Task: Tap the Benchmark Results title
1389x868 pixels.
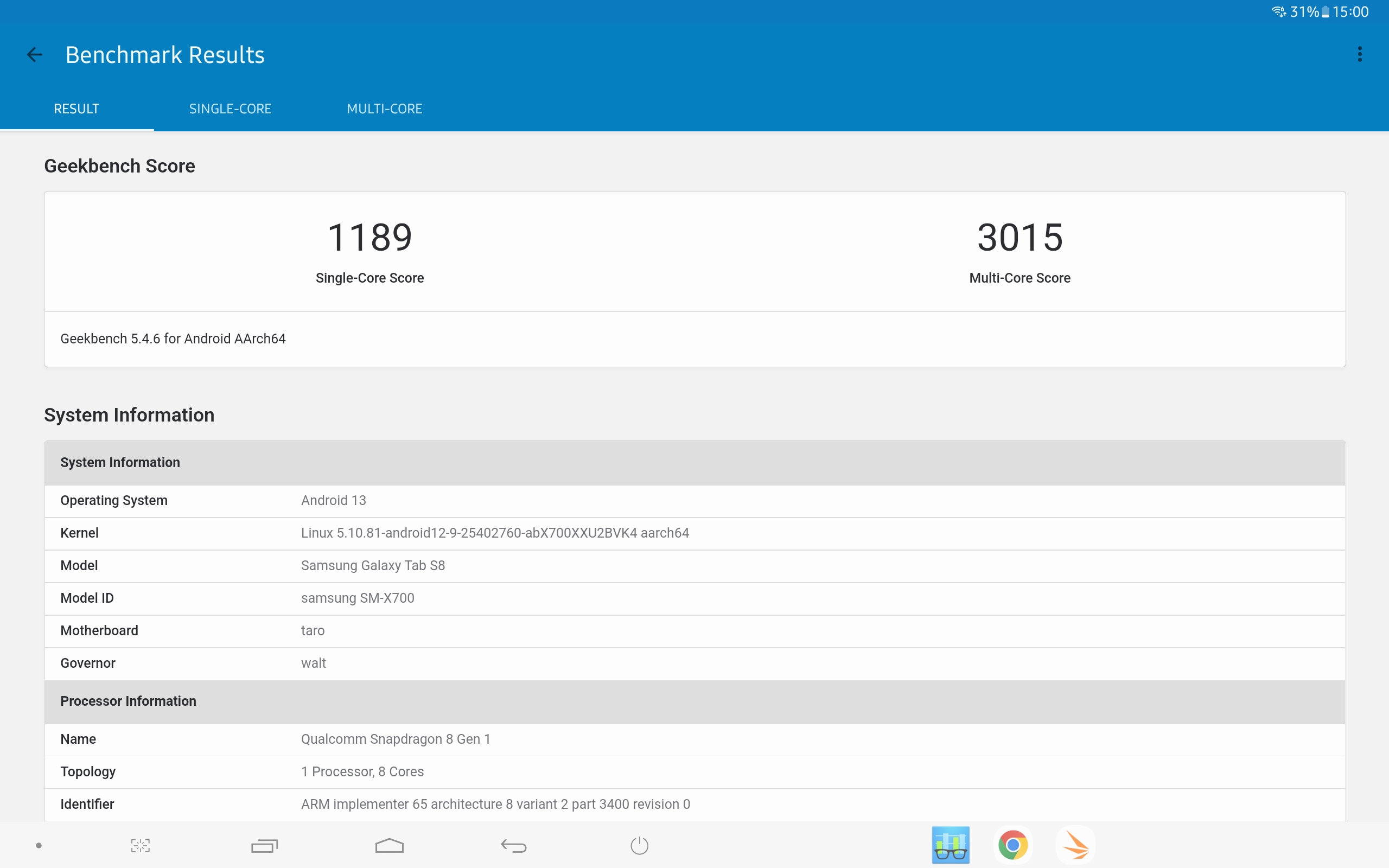Action: click(x=165, y=55)
